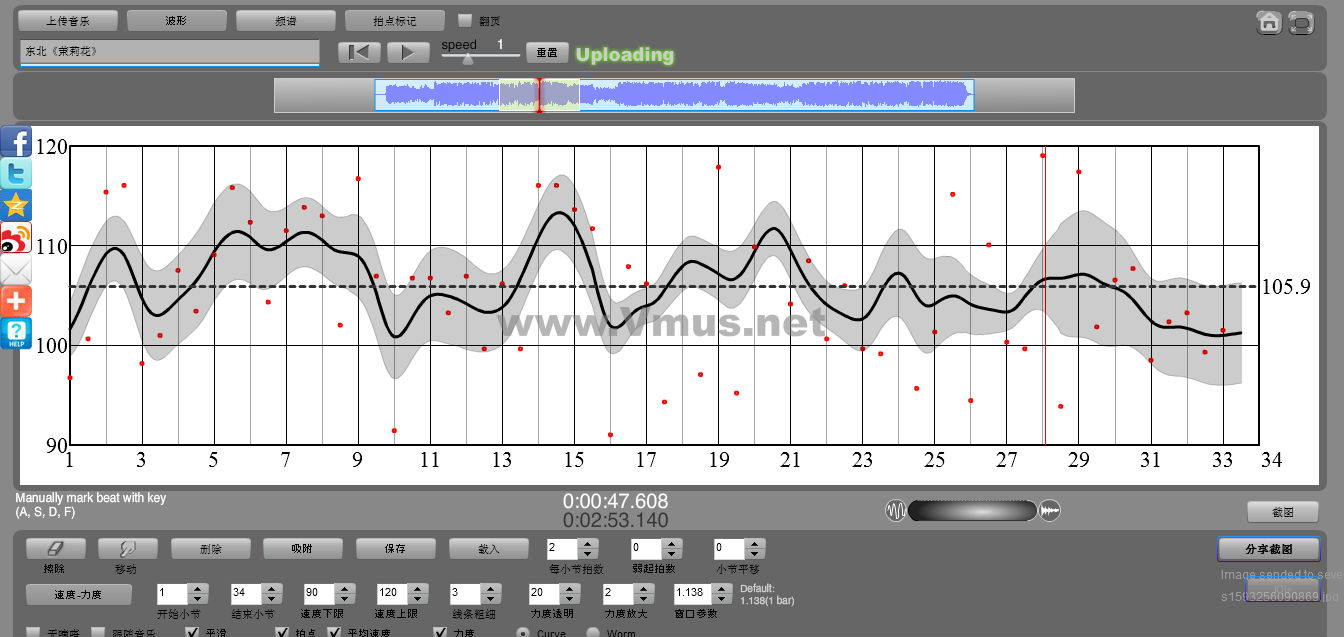Image resolution: width=1344 pixels, height=637 pixels.
Task: Increase the 每小节拍数 beats-per-bar stepper
Action: 588,543
